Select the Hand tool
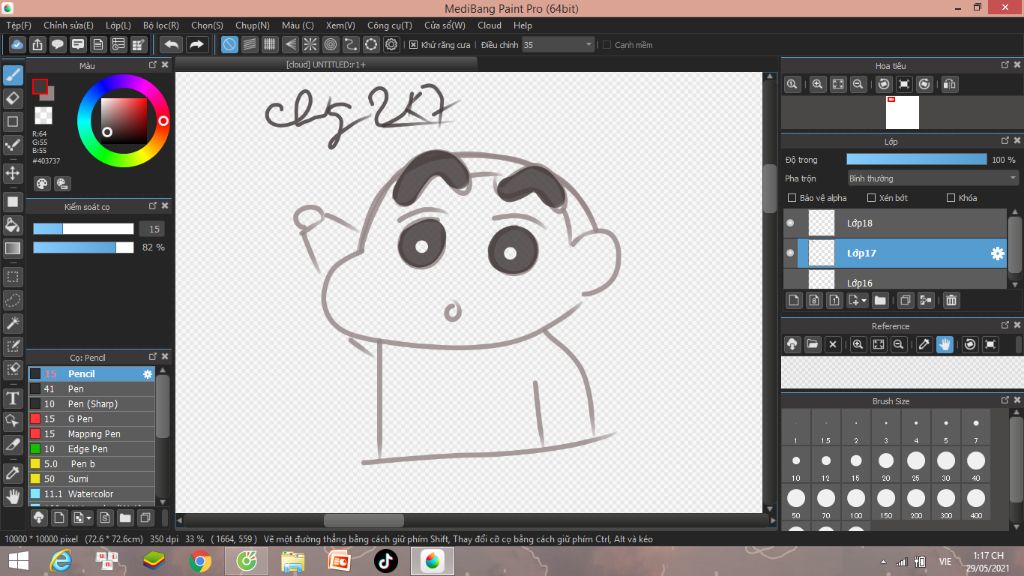The width and height of the screenshot is (1024, 576). coord(12,496)
